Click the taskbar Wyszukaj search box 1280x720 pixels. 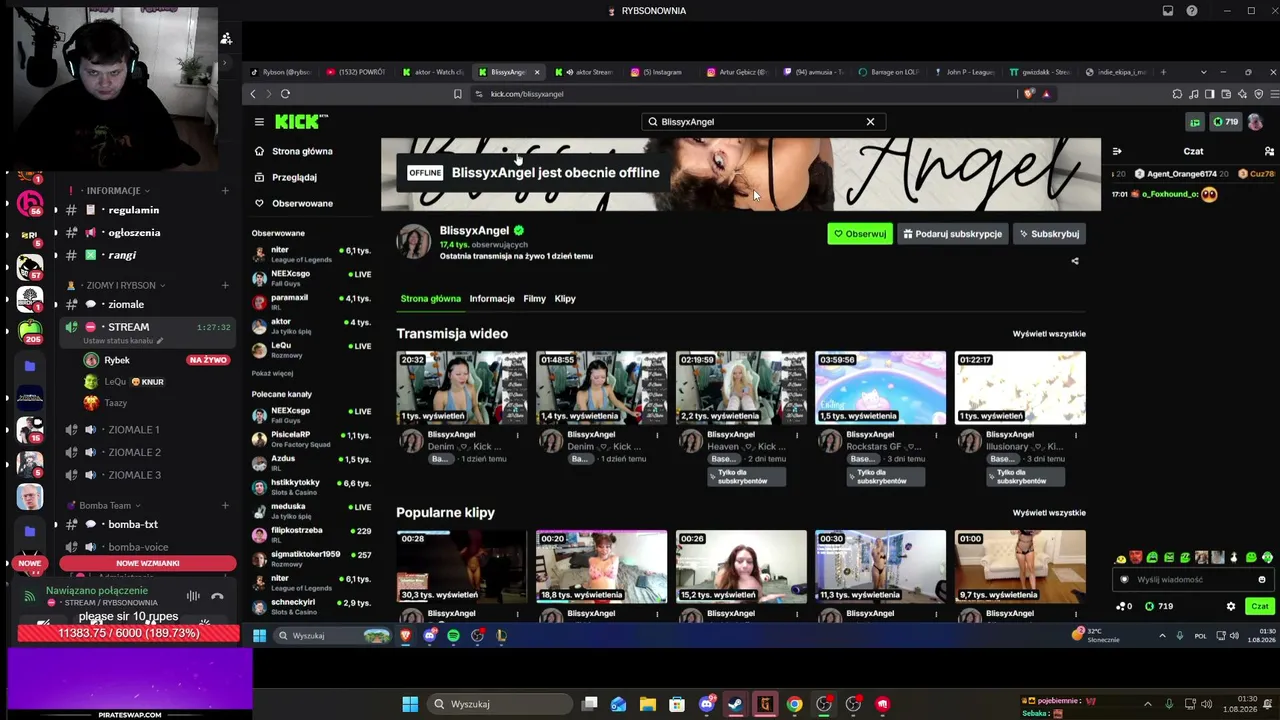pos(500,704)
